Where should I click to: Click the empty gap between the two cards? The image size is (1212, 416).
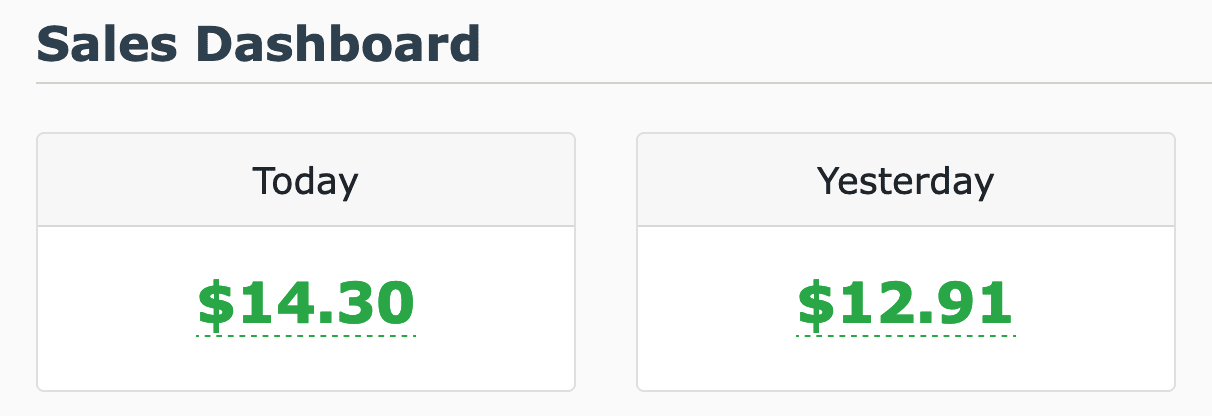(606, 262)
